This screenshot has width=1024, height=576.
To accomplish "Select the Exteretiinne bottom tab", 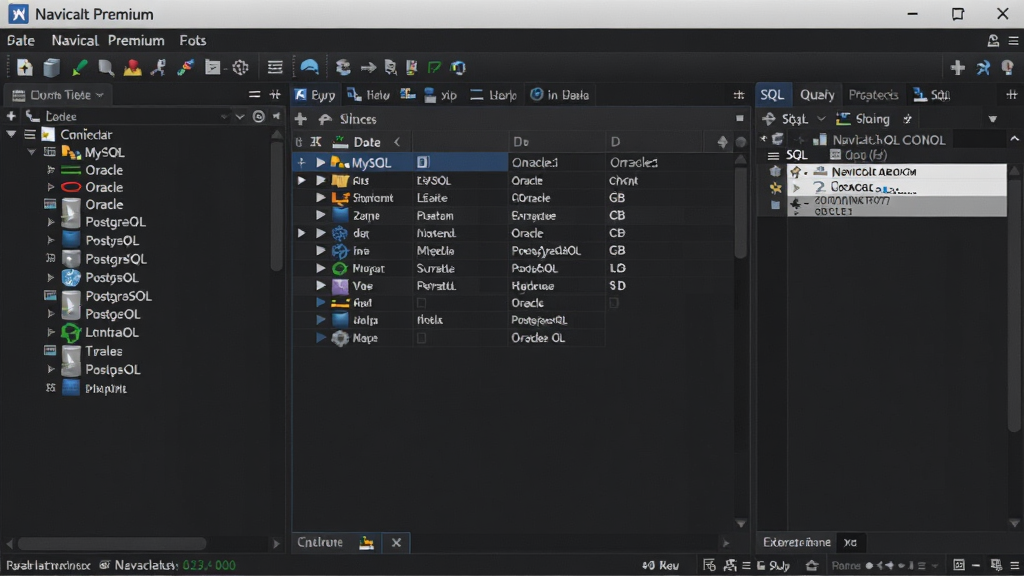I will pyautogui.click(x=797, y=542).
